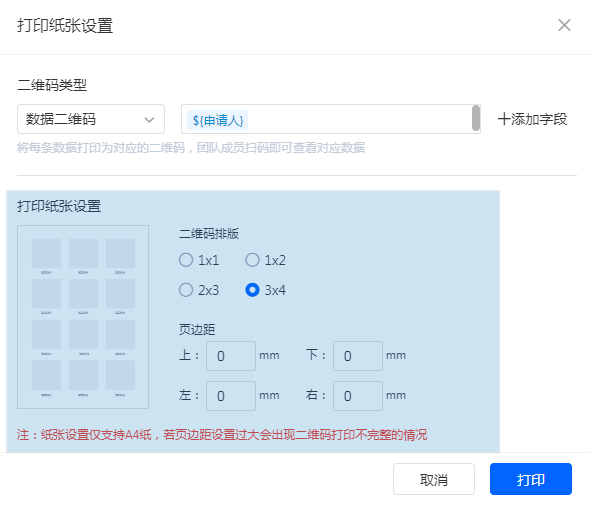Click the bottom margin (下) input field

358,356
